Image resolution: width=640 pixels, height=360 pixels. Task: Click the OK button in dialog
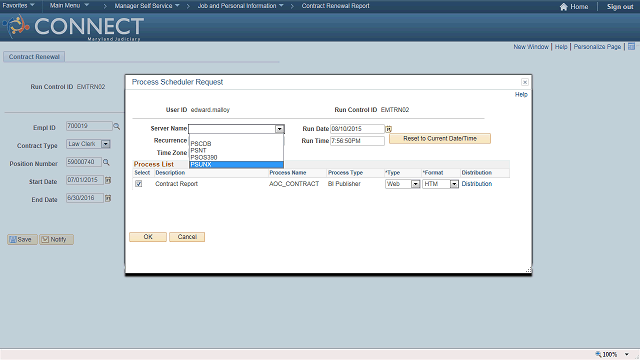[148, 237]
